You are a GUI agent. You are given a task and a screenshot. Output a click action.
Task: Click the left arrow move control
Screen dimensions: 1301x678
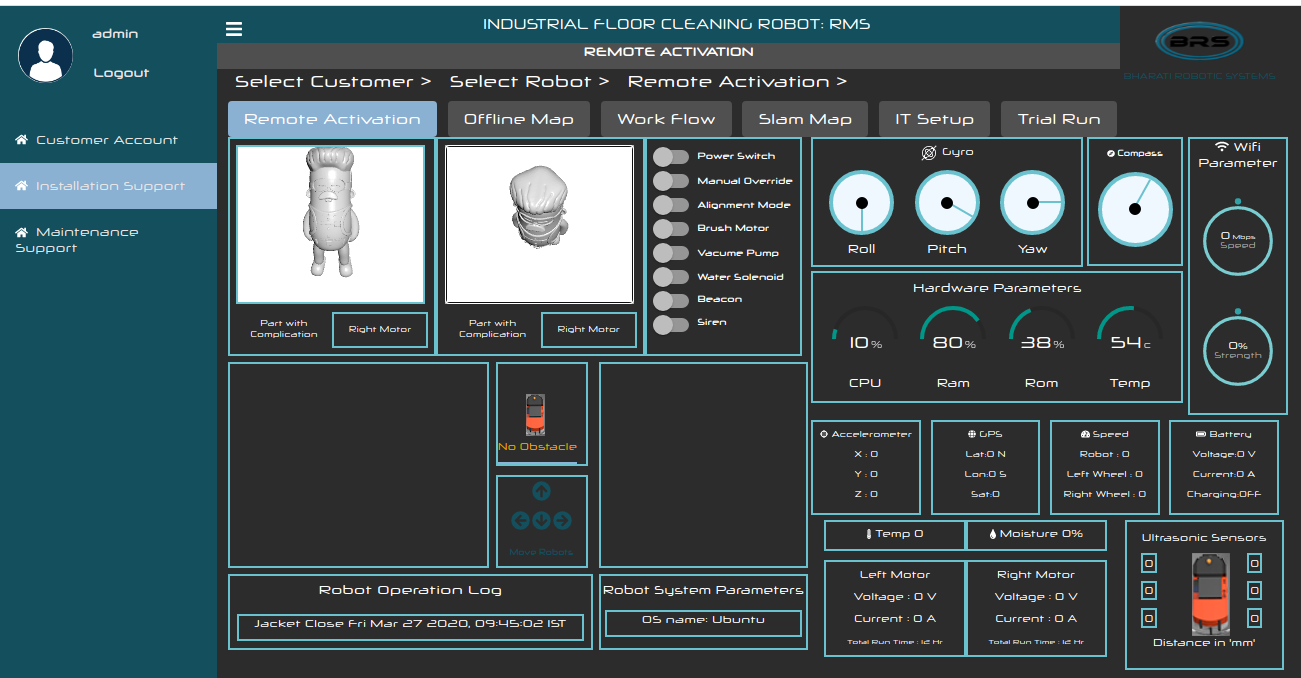coord(520,520)
